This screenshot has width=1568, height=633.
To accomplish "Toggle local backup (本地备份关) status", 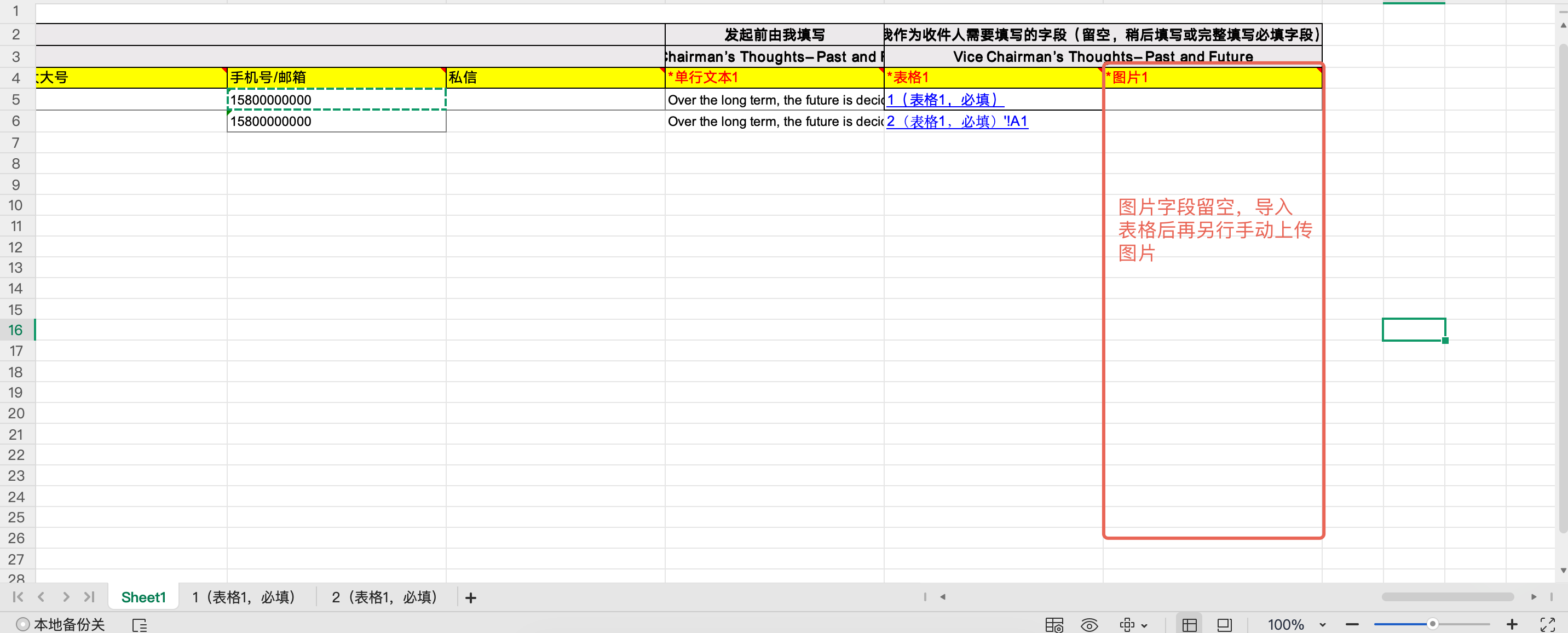I will pyautogui.click(x=61, y=624).
